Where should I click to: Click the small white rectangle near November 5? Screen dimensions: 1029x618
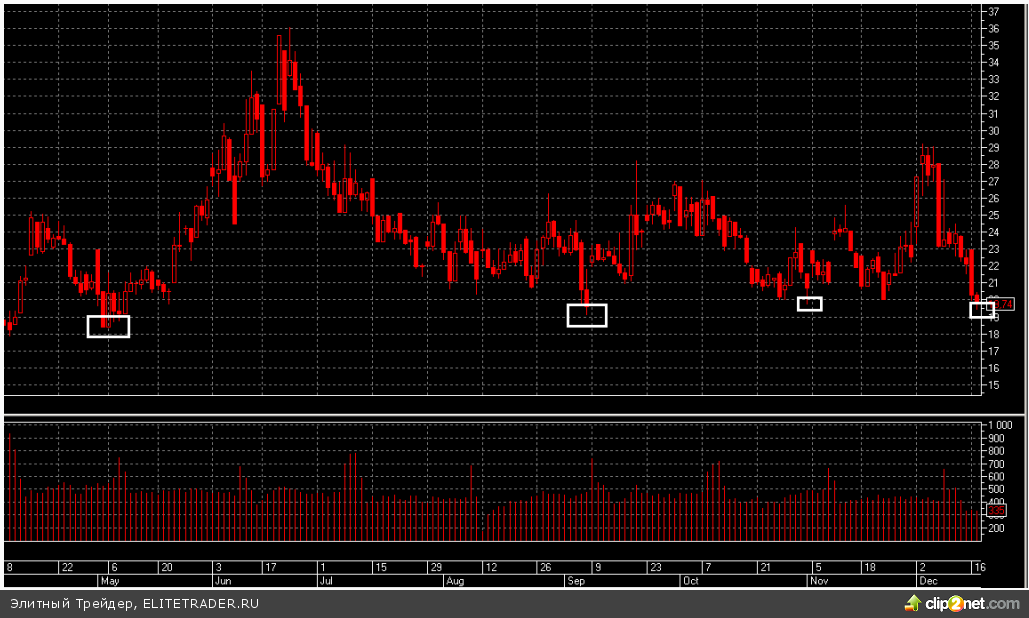pyautogui.click(x=809, y=304)
